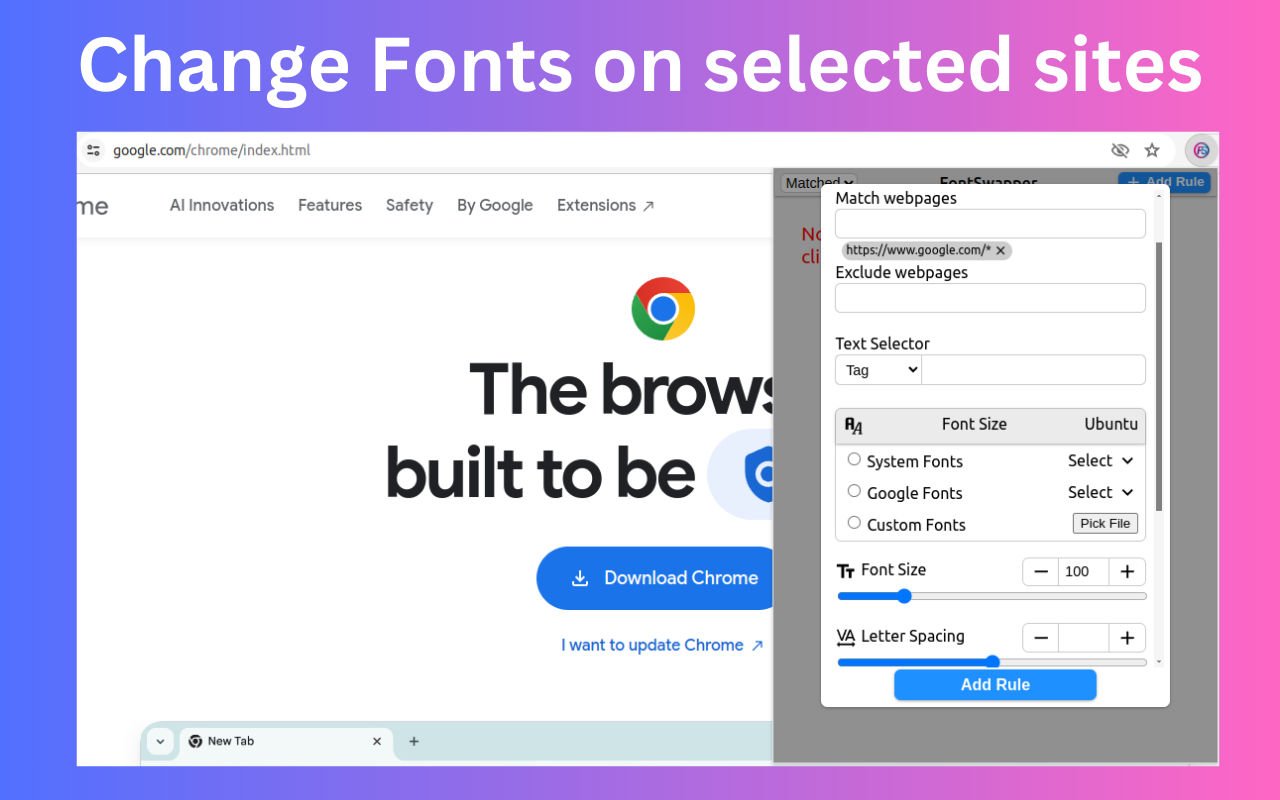
Task: Open the Matched filter dropdown
Action: coord(818,183)
